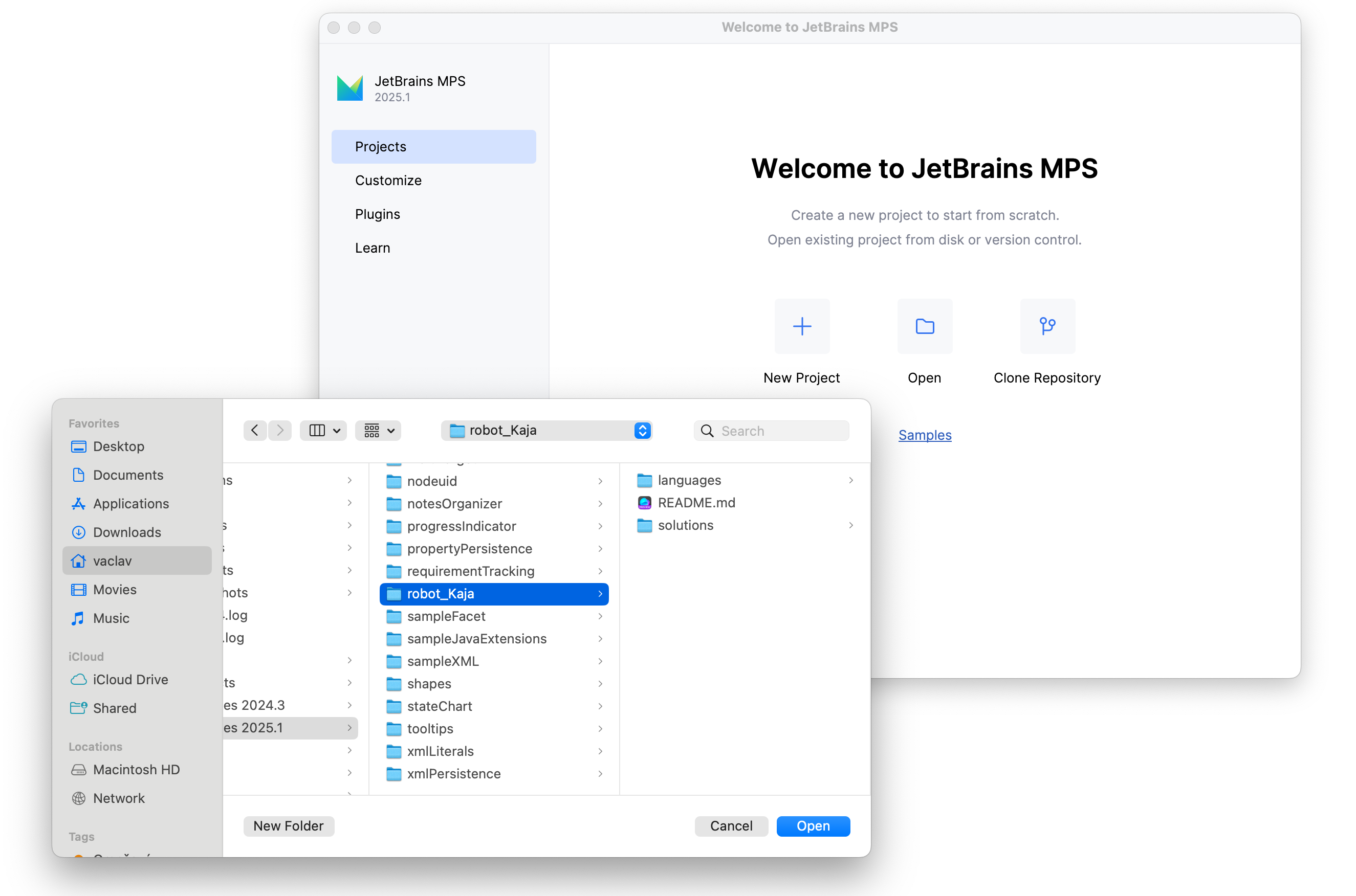Go back with the left arrow button
The image size is (1356, 896).
coord(255,430)
